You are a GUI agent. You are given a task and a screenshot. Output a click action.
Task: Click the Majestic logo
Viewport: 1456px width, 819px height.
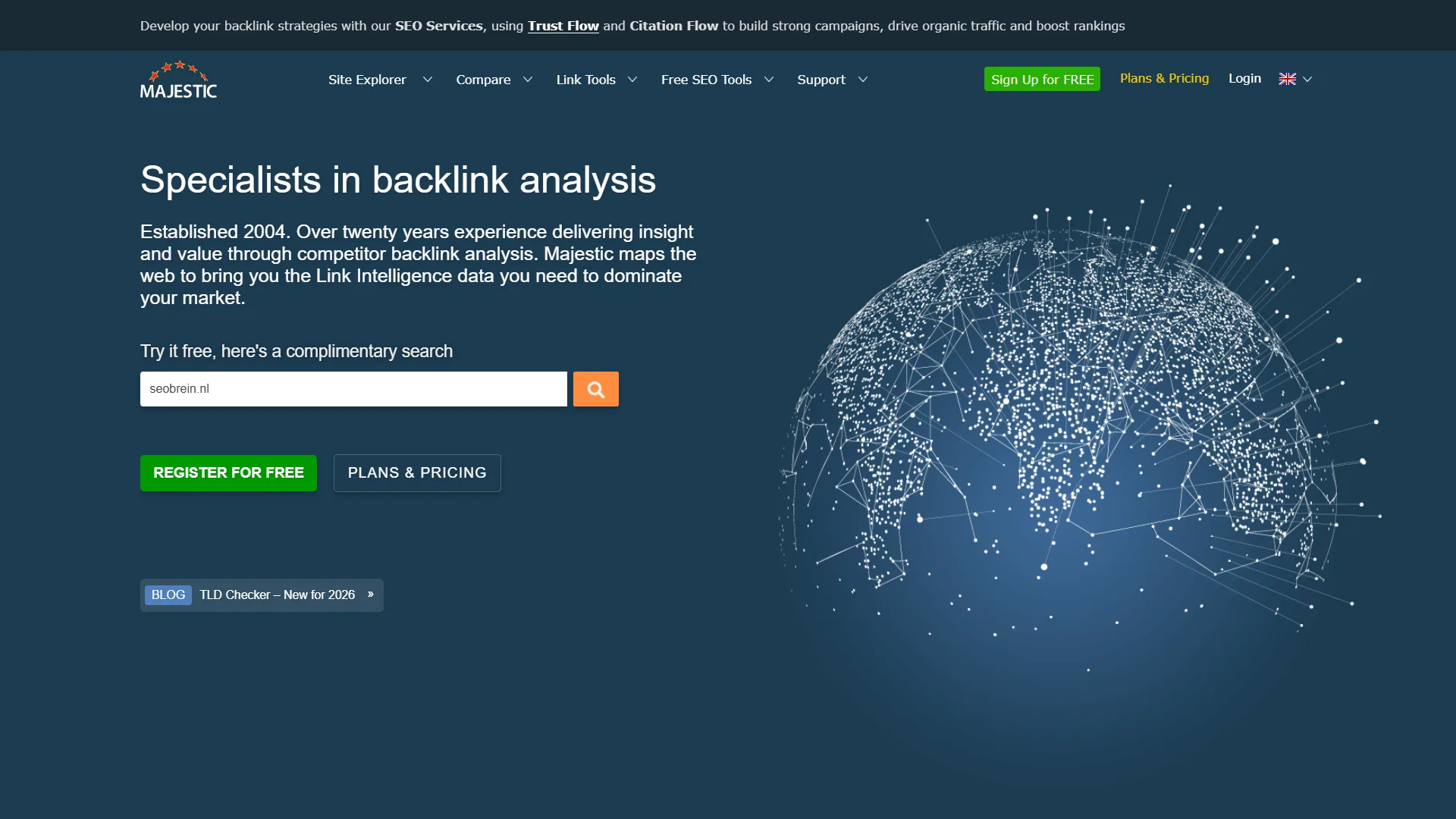pyautogui.click(x=178, y=80)
